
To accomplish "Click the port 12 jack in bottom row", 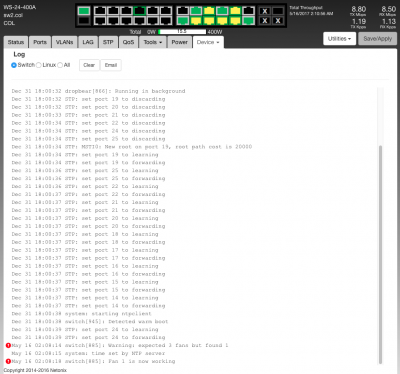I will tap(165, 21).
